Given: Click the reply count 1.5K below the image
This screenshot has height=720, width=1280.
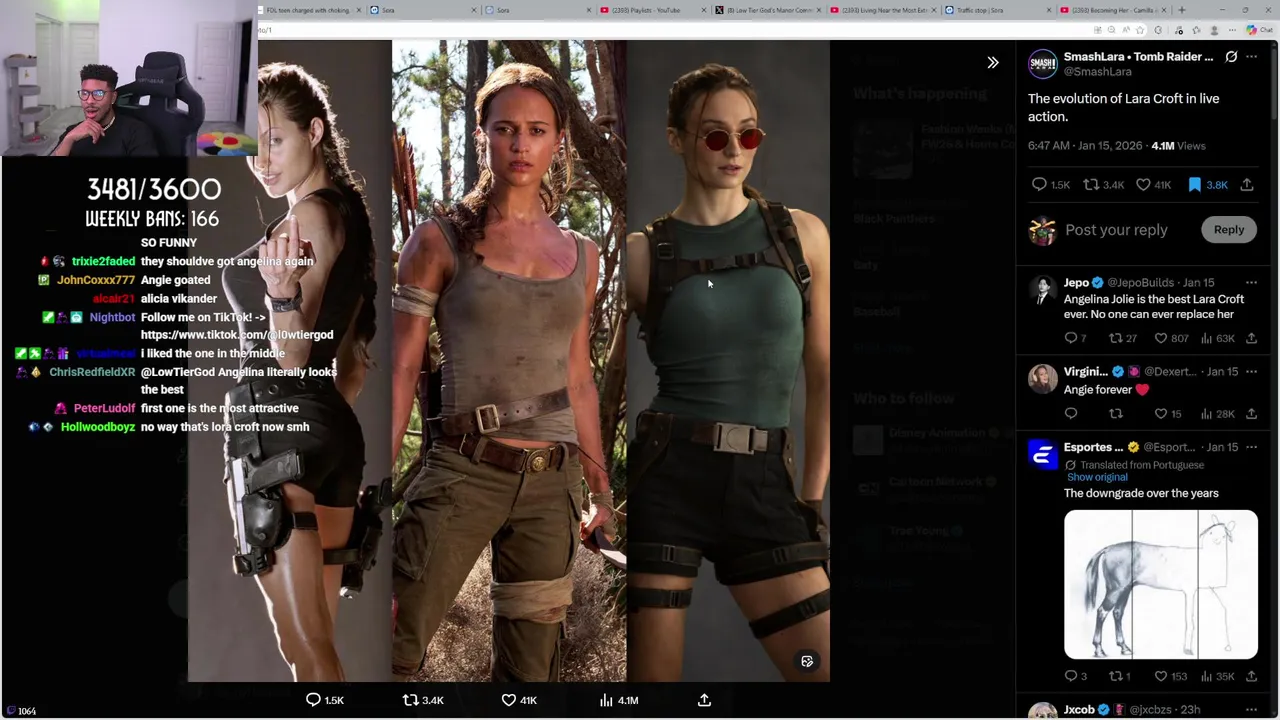Looking at the screenshot, I should pos(324,700).
